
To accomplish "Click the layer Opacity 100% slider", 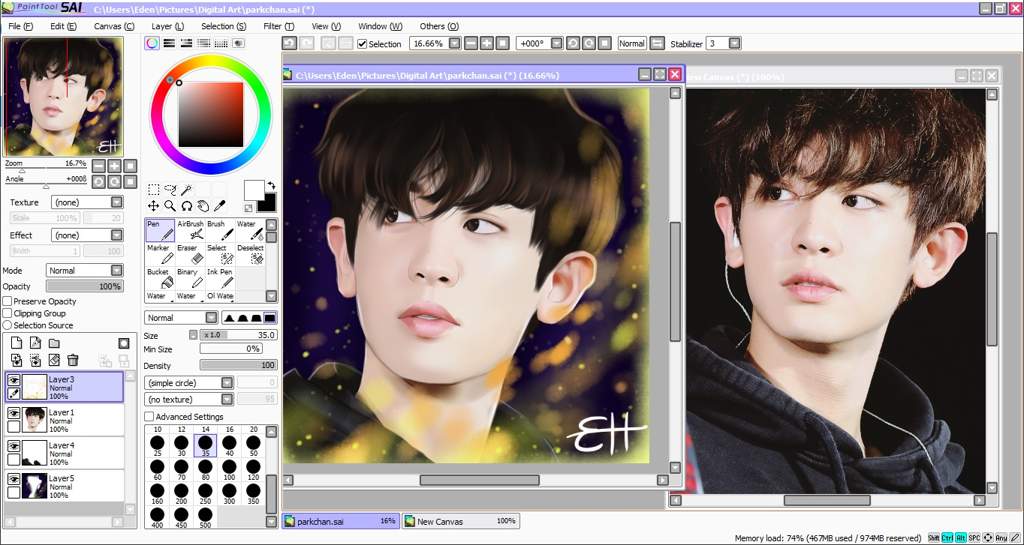I will (84, 287).
